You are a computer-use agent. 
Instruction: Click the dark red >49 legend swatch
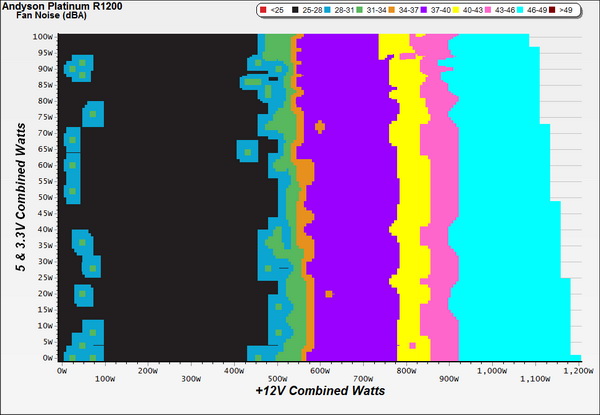[x=552, y=10]
